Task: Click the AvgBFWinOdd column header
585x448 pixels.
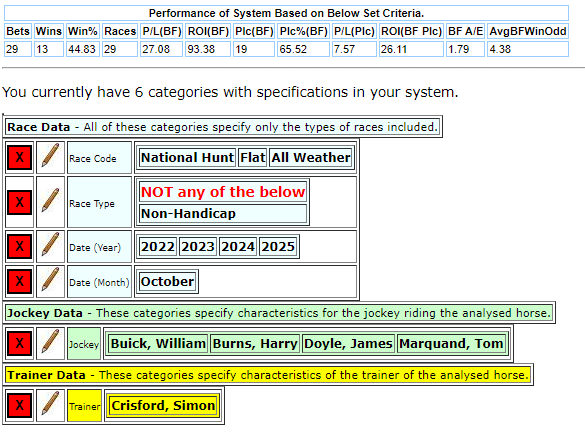Action: pyautogui.click(x=528, y=31)
